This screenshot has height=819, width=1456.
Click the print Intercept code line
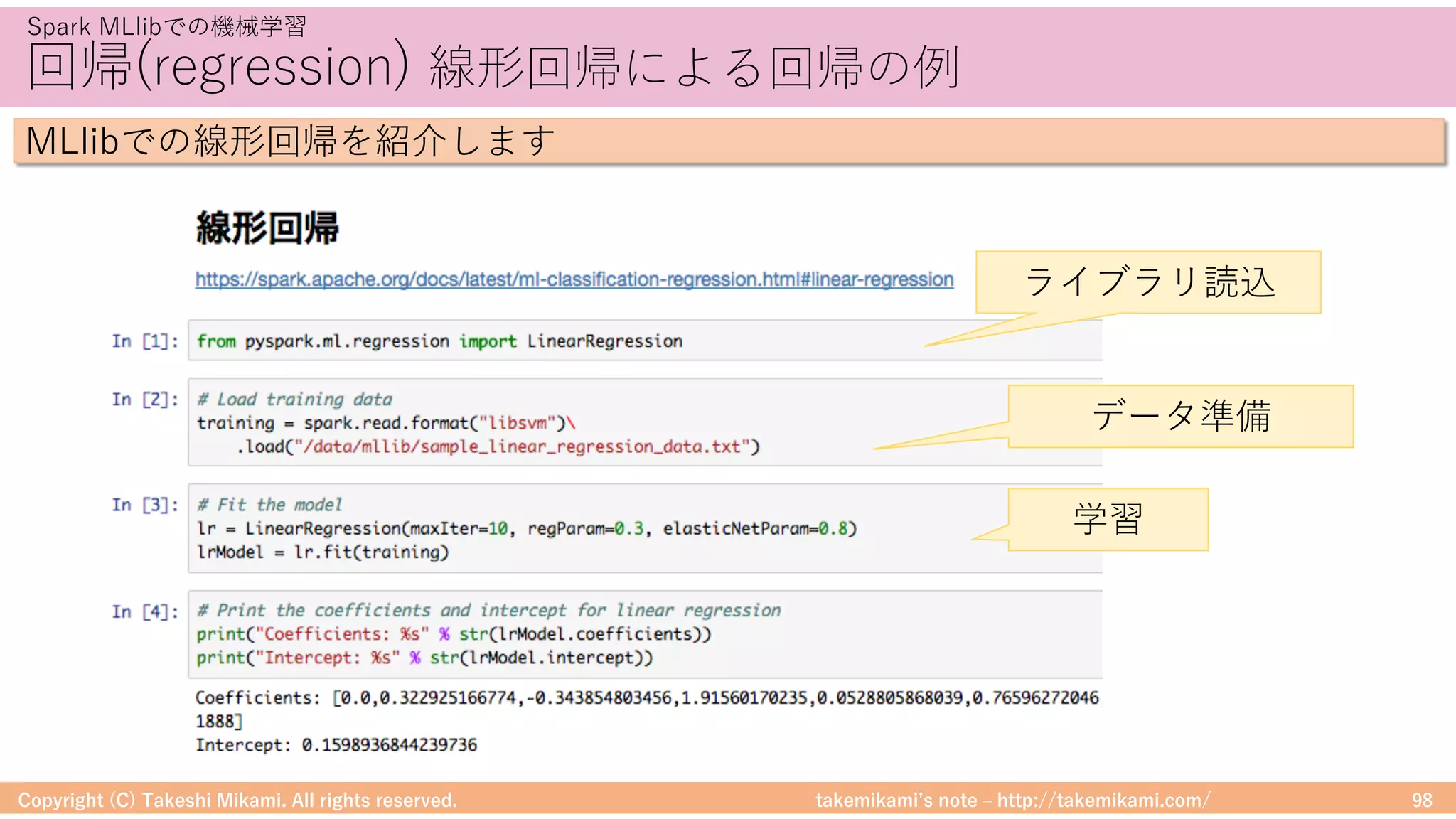pos(424,658)
